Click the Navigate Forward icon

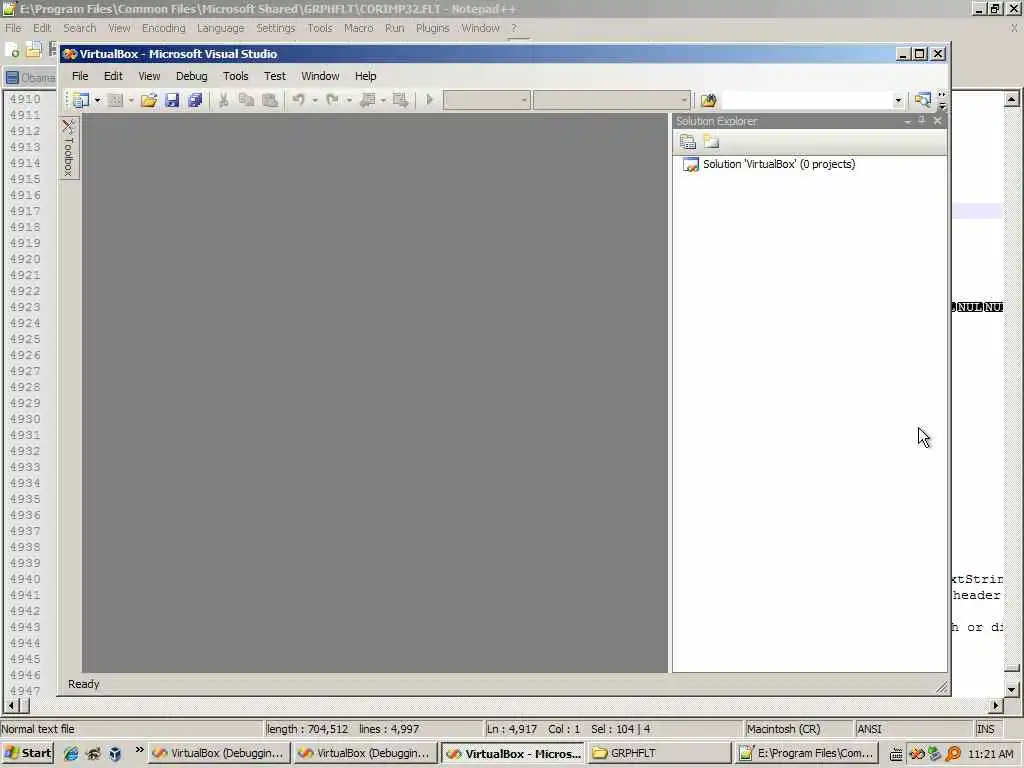click(x=400, y=100)
